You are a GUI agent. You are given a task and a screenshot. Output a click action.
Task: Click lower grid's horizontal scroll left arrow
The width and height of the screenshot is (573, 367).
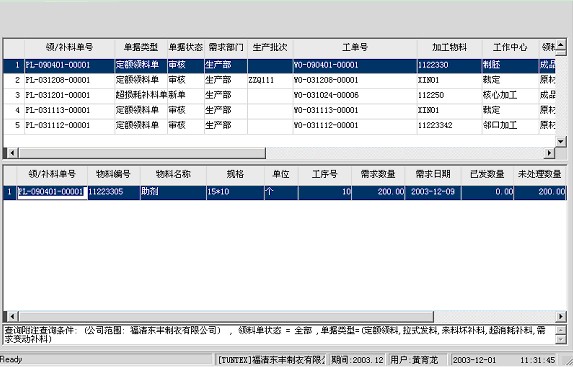coord(12,316)
